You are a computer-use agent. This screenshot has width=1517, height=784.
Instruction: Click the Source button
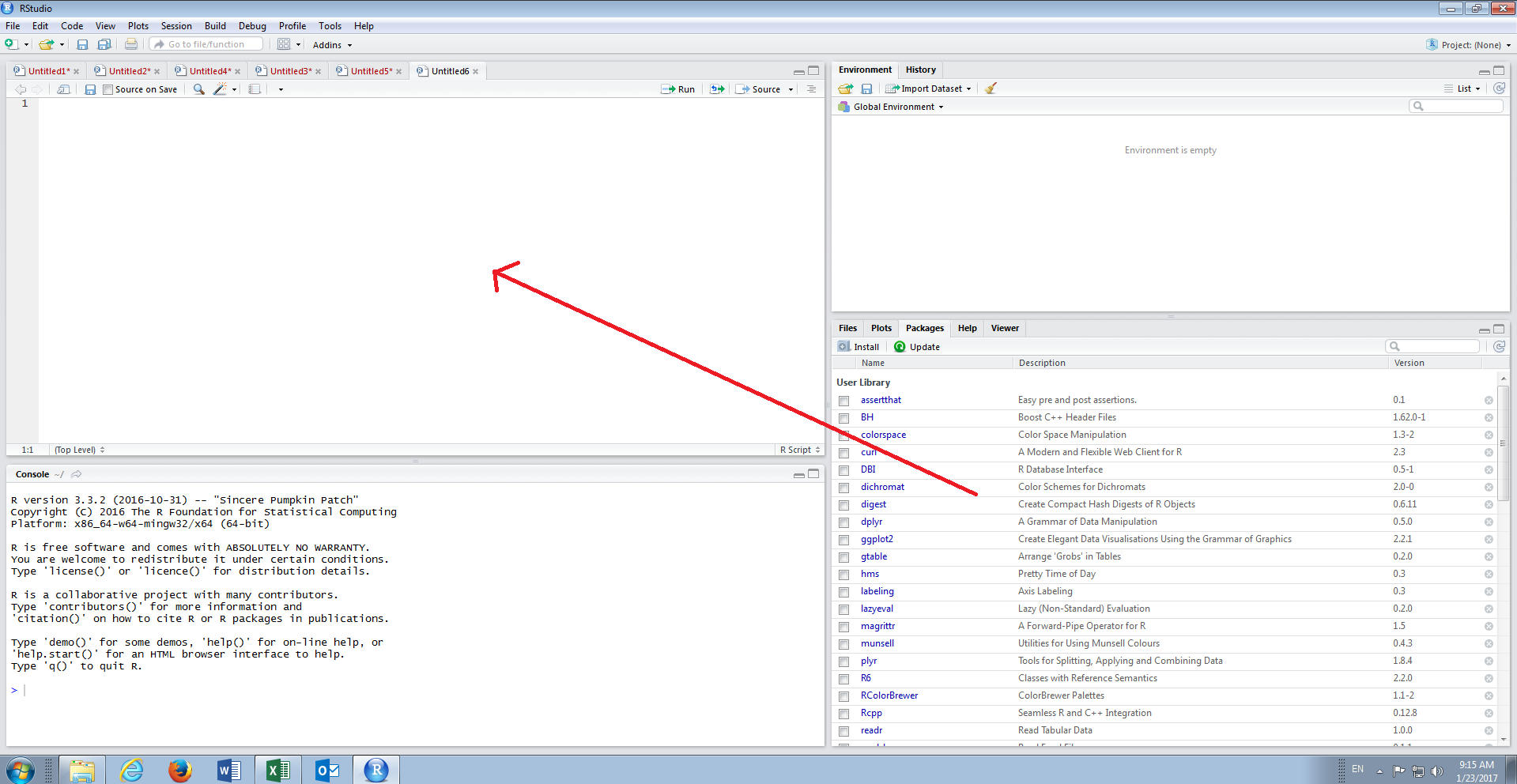coord(758,89)
